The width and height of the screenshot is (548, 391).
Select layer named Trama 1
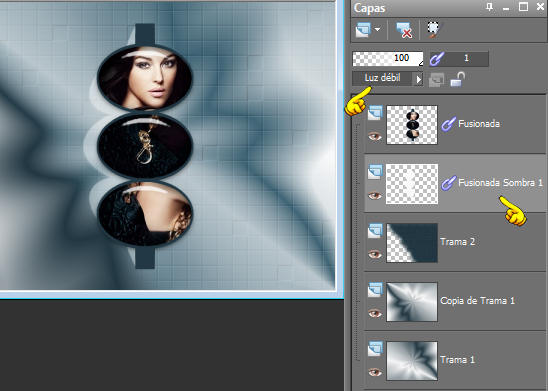(457, 360)
